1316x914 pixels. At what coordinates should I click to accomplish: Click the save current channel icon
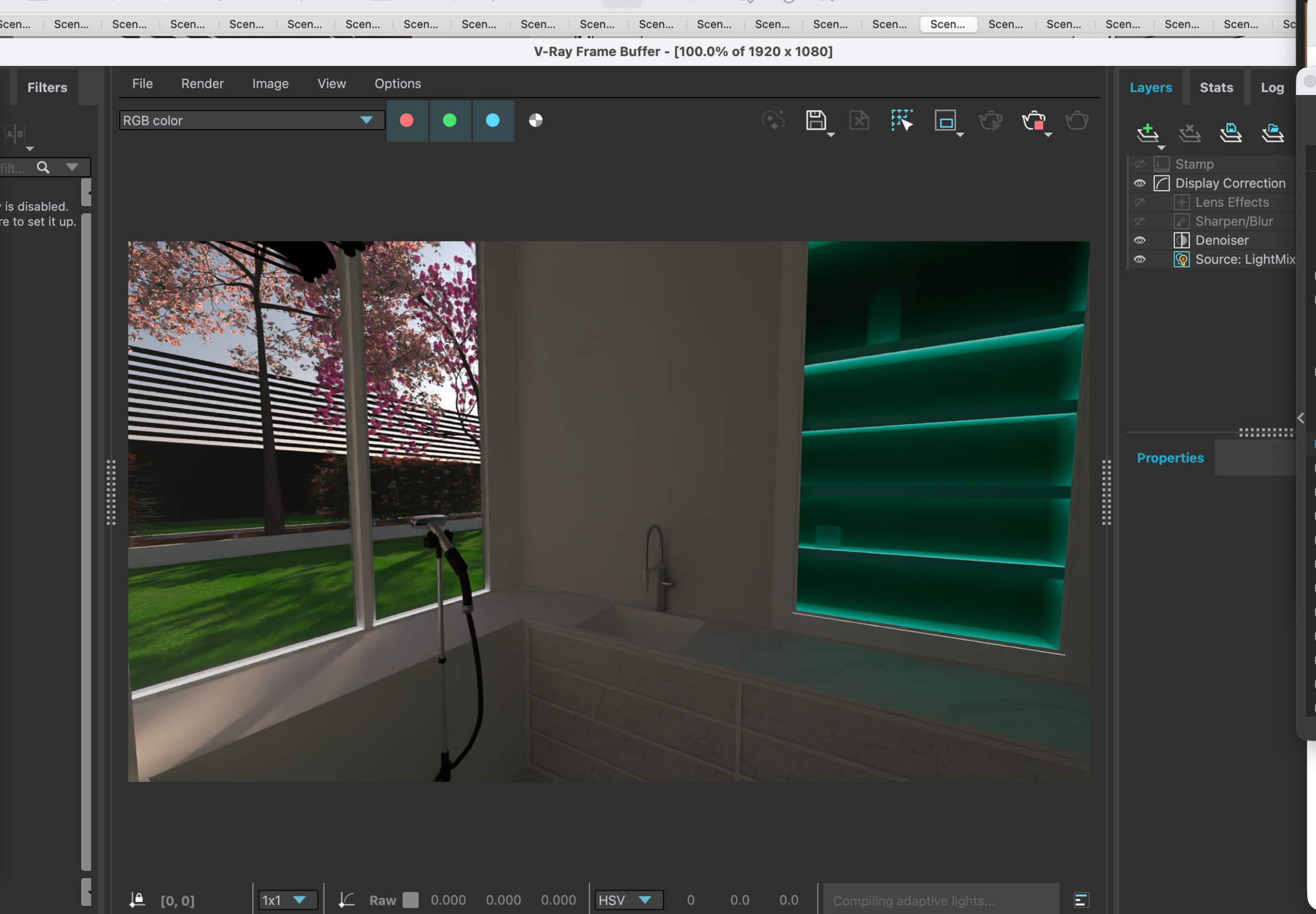[x=816, y=121]
